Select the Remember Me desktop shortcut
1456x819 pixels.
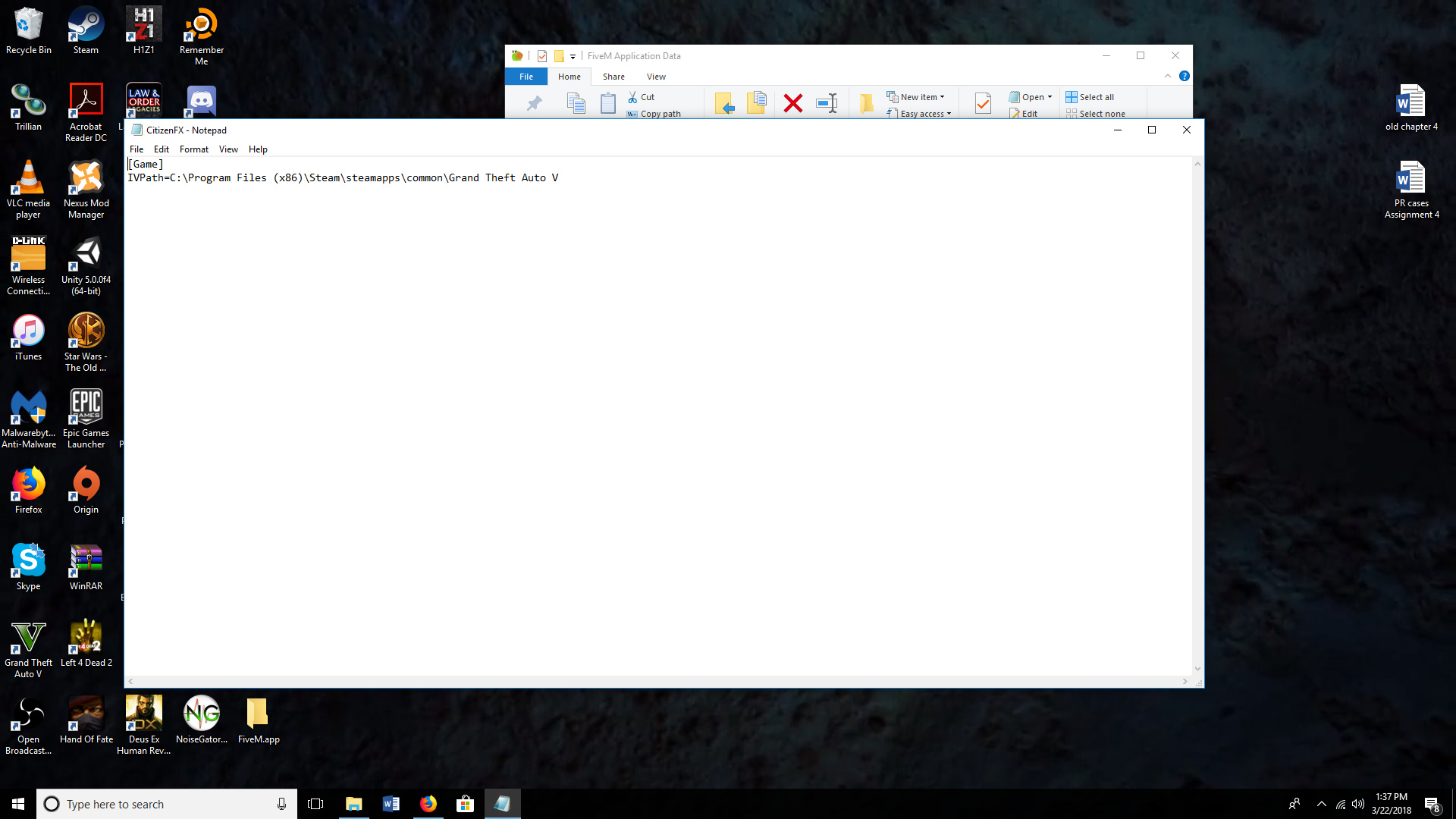201,36
